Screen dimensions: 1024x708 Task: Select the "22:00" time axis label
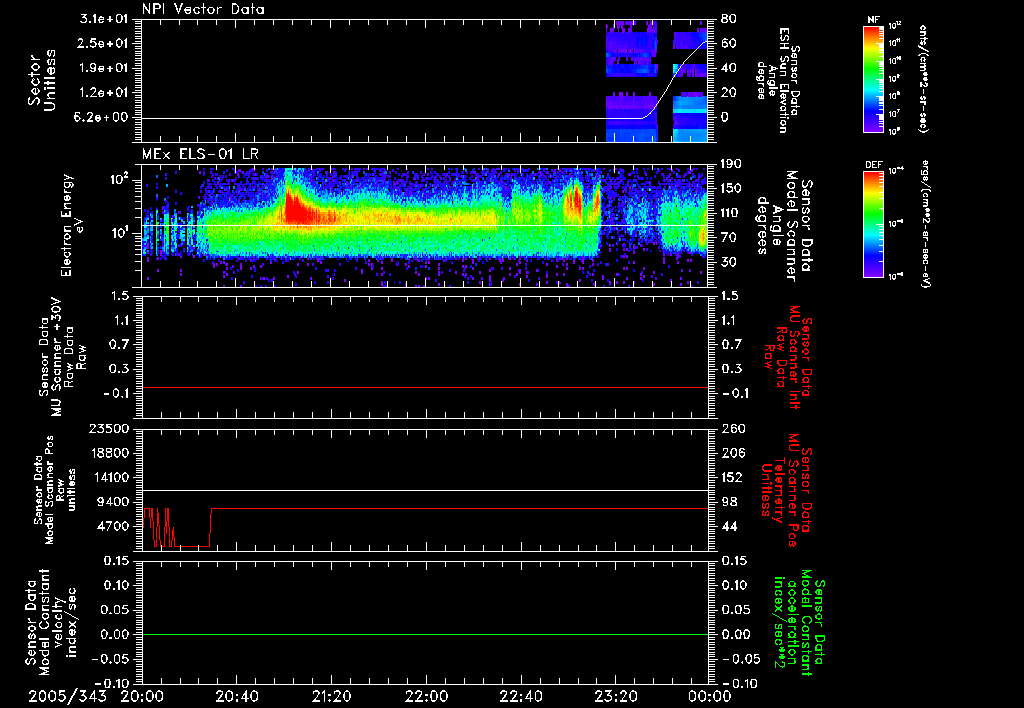point(426,696)
